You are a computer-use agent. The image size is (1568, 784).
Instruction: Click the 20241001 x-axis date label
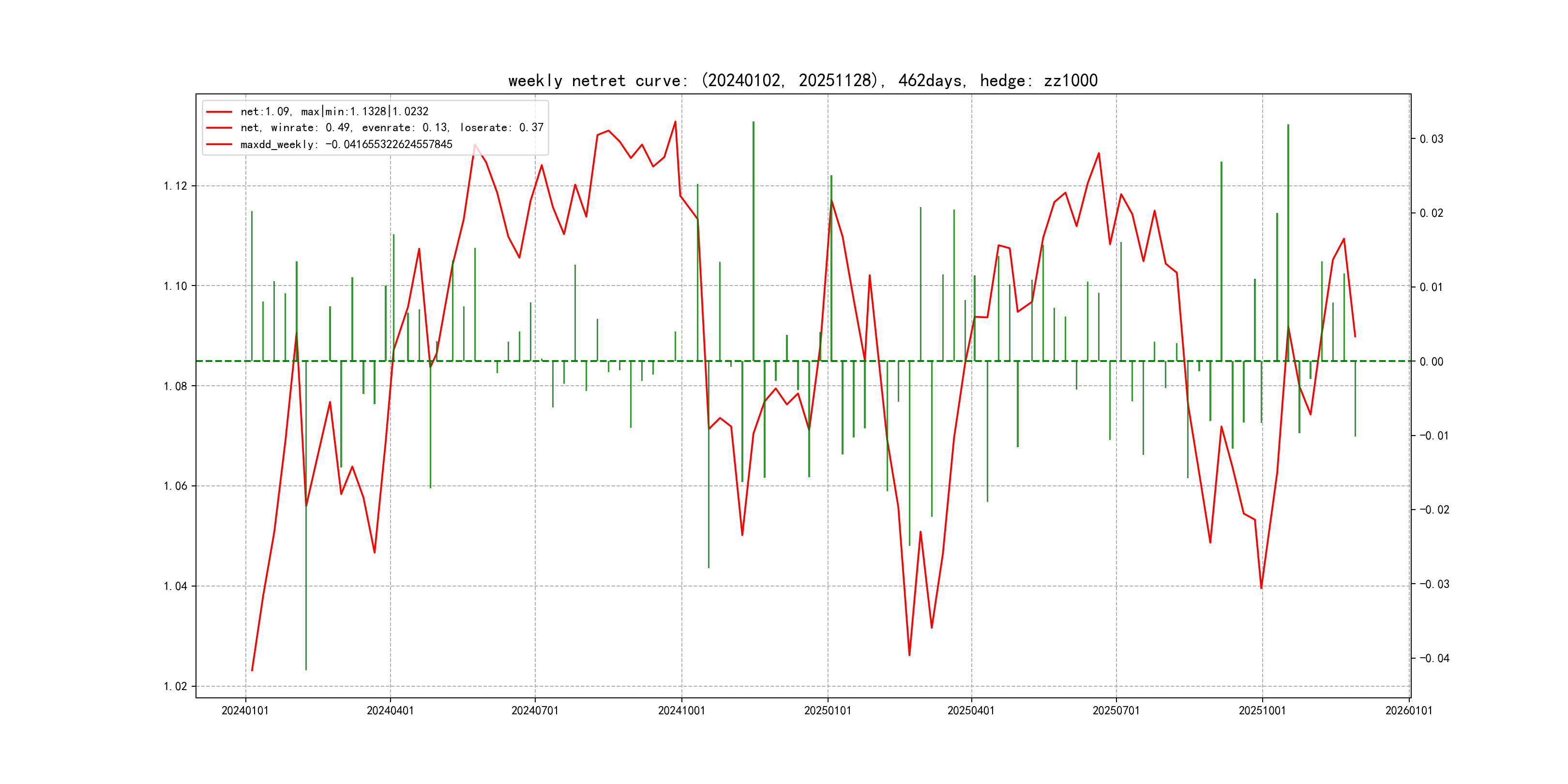pyautogui.click(x=681, y=711)
